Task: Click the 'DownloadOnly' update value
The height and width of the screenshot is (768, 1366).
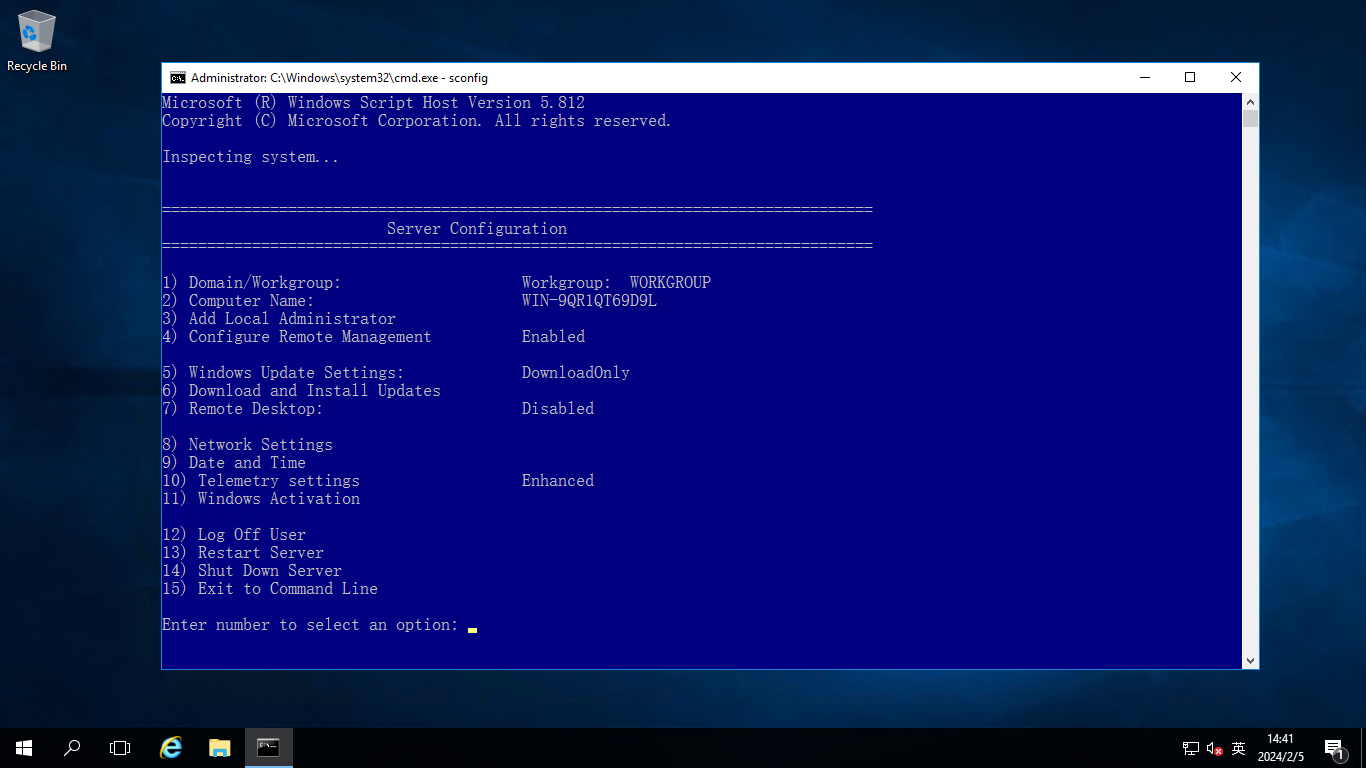Action: click(576, 373)
